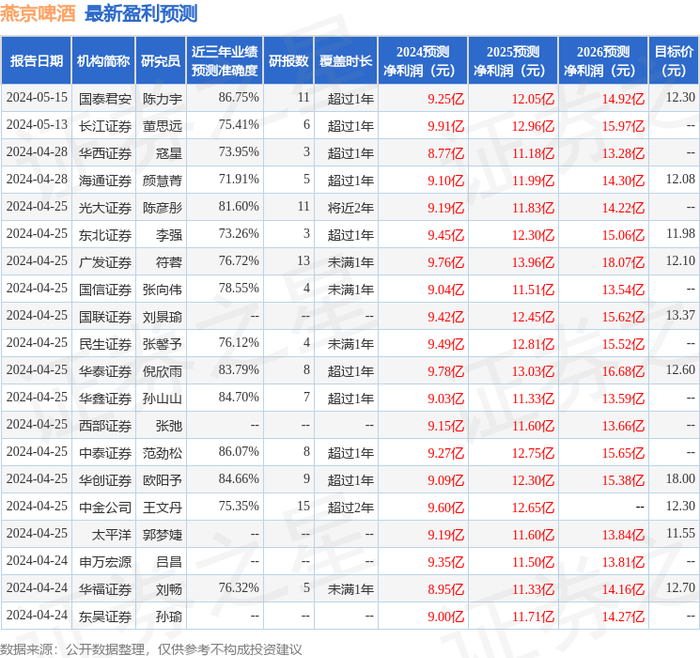Click the 国联证券 institution cell
This screenshot has height=658, width=700.
105,317
